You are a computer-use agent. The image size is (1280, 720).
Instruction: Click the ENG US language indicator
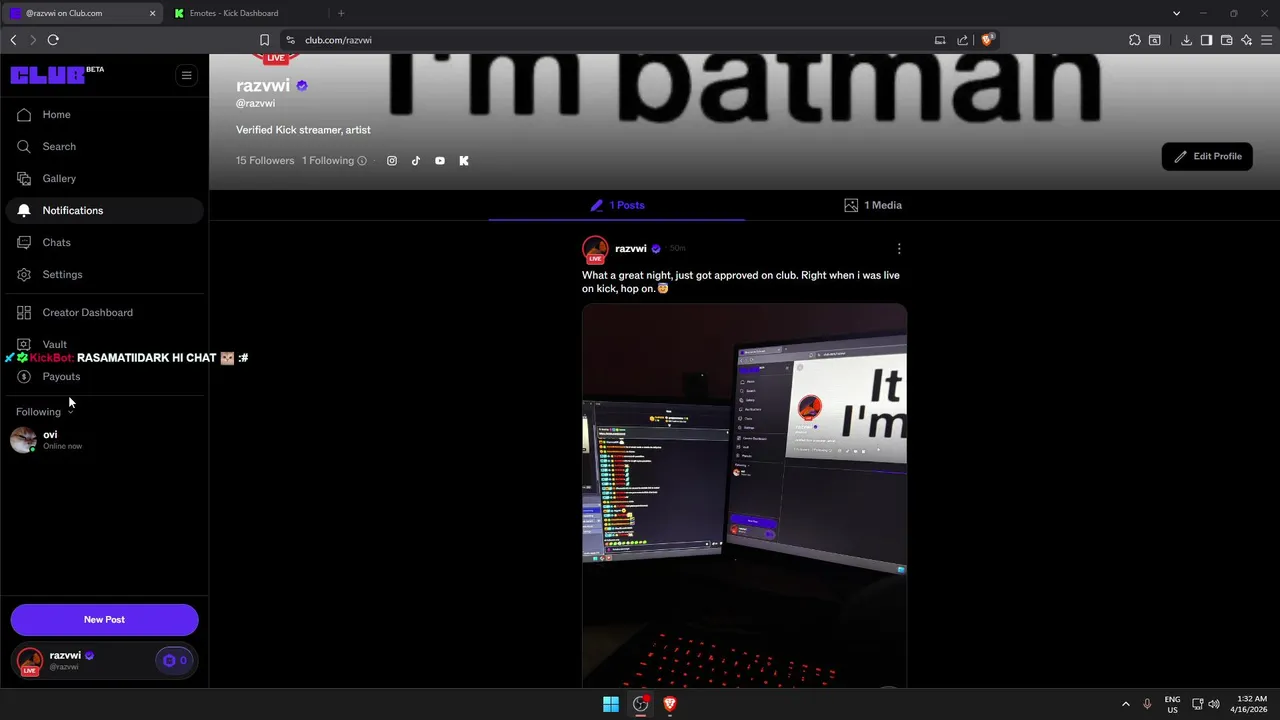1172,704
